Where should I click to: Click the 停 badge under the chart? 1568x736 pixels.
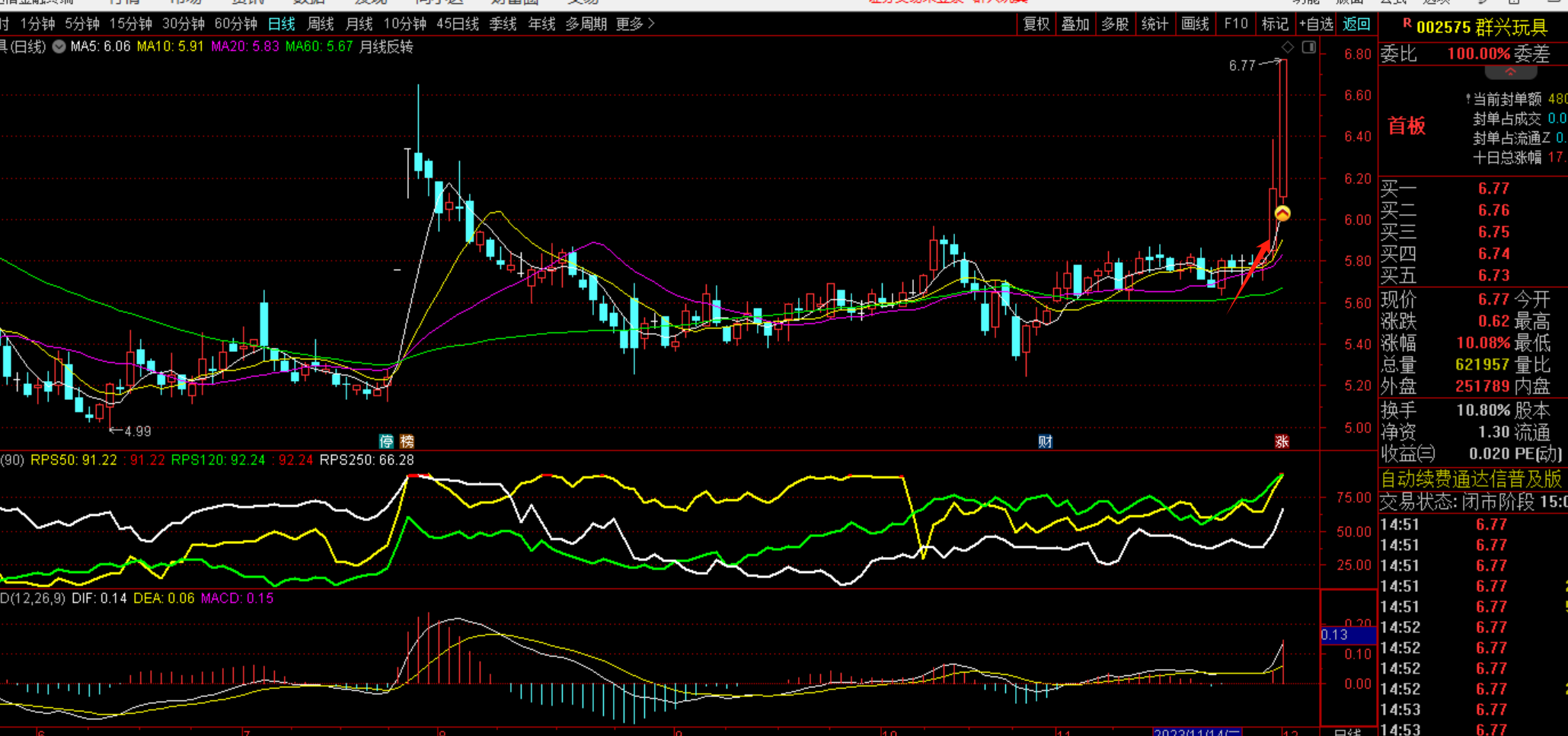(x=386, y=441)
